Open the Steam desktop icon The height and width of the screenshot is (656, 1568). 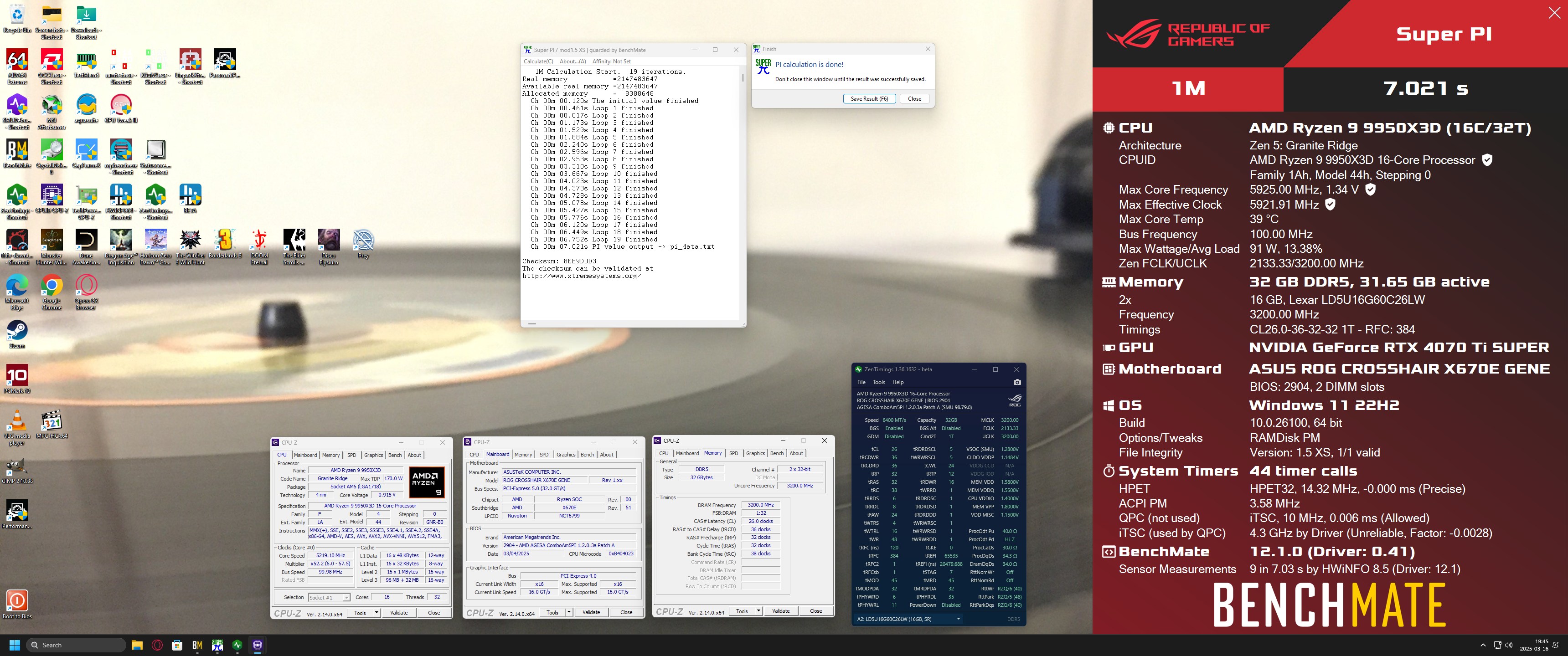coord(17,334)
